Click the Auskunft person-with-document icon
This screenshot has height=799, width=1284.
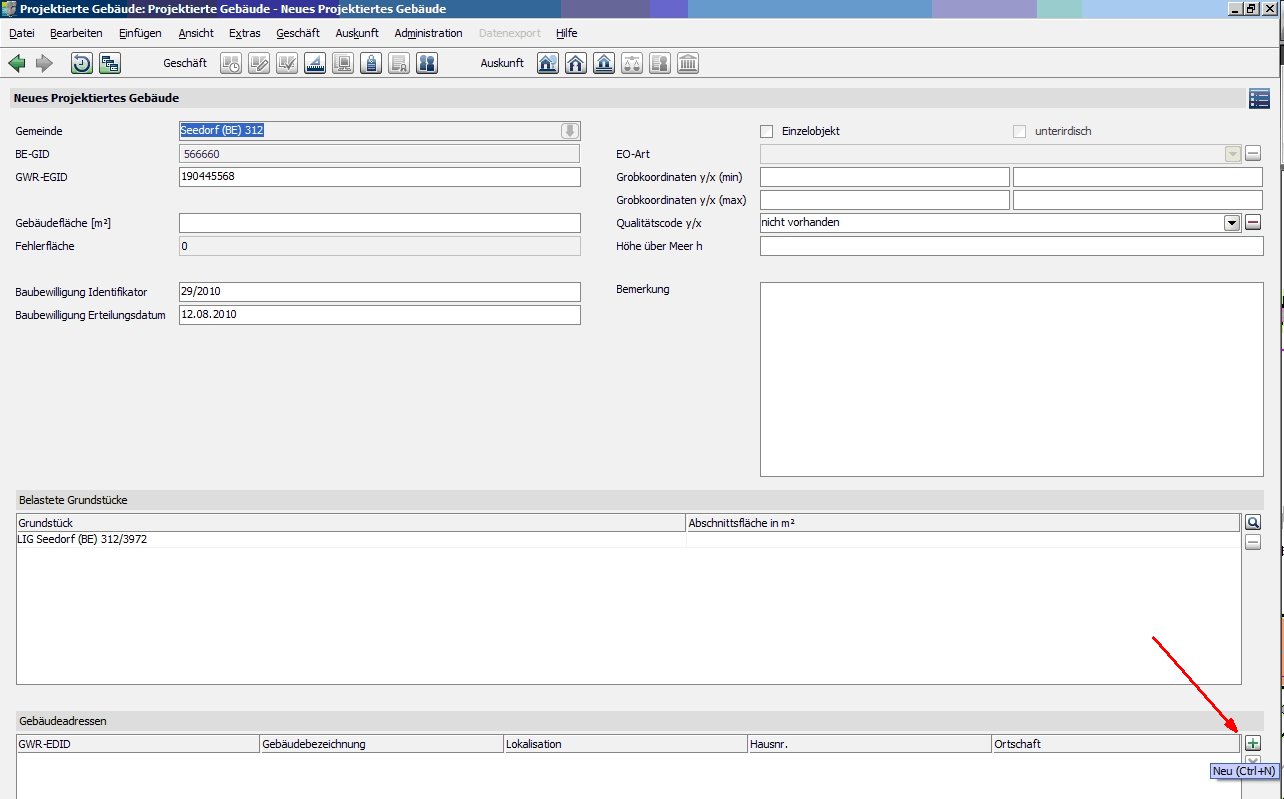point(659,64)
